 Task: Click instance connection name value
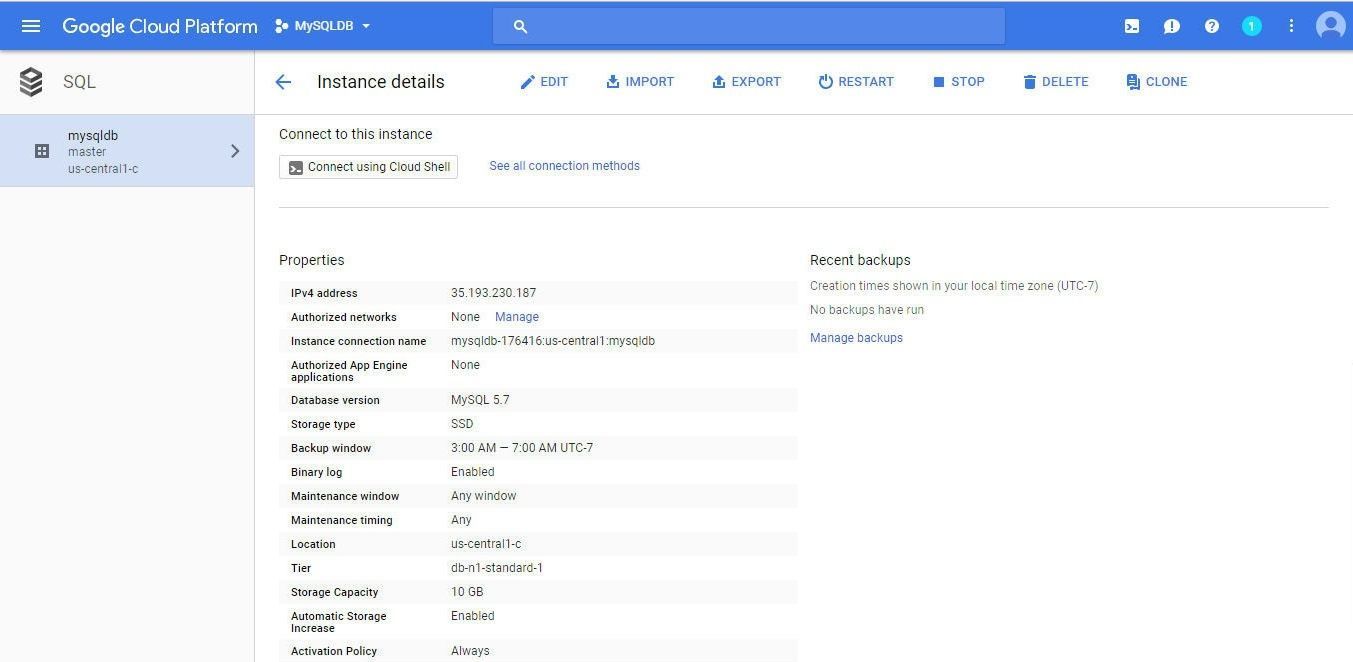point(553,341)
